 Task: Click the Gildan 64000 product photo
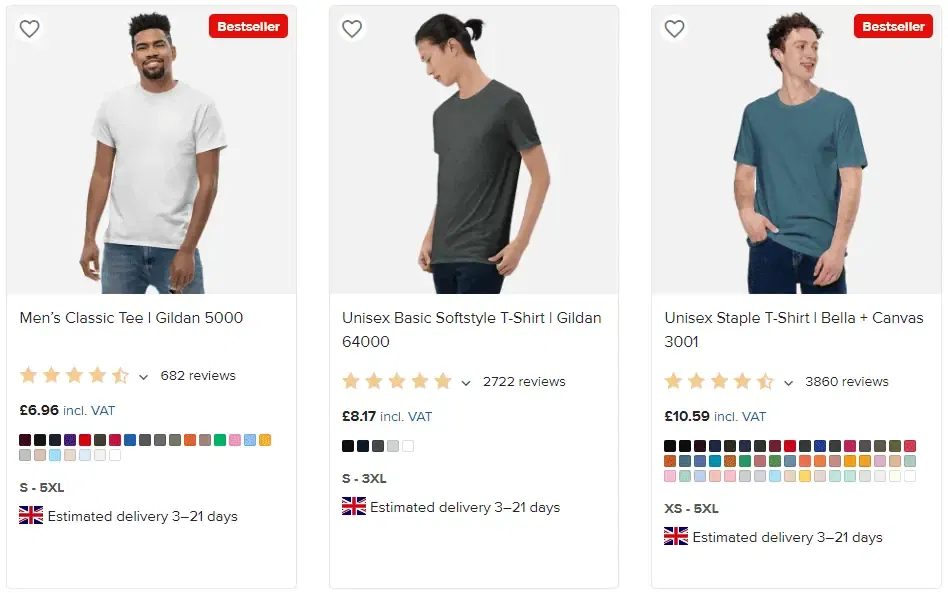pyautogui.click(x=474, y=150)
